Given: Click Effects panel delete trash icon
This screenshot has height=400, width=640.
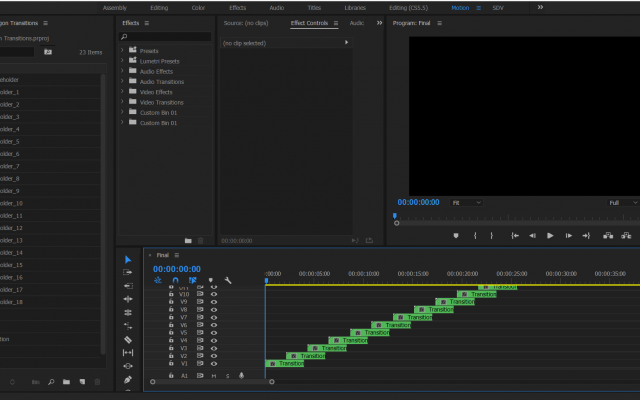Looking at the screenshot, I should pos(200,241).
